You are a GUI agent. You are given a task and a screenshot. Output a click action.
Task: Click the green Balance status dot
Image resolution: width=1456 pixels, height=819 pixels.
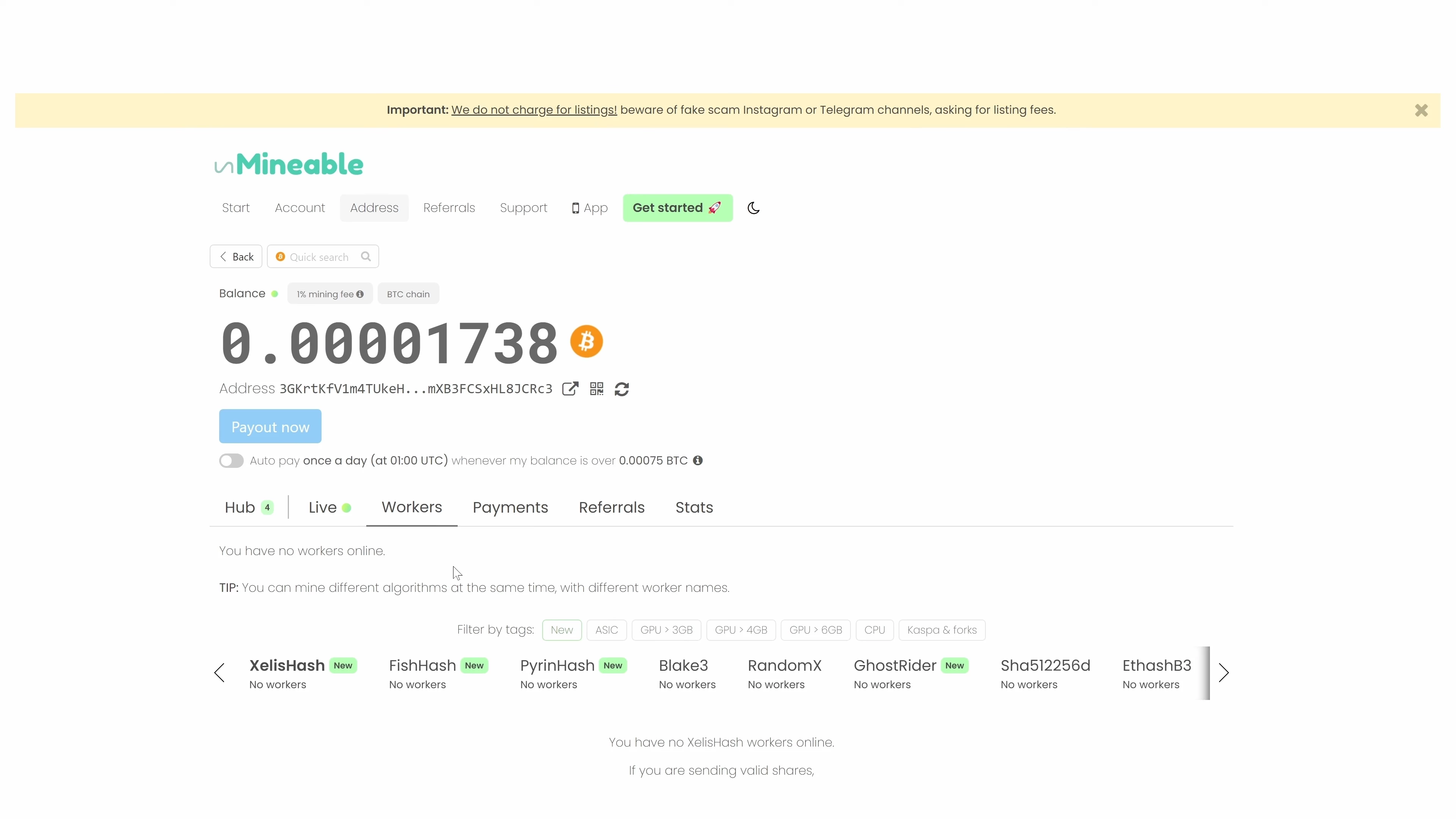click(275, 294)
